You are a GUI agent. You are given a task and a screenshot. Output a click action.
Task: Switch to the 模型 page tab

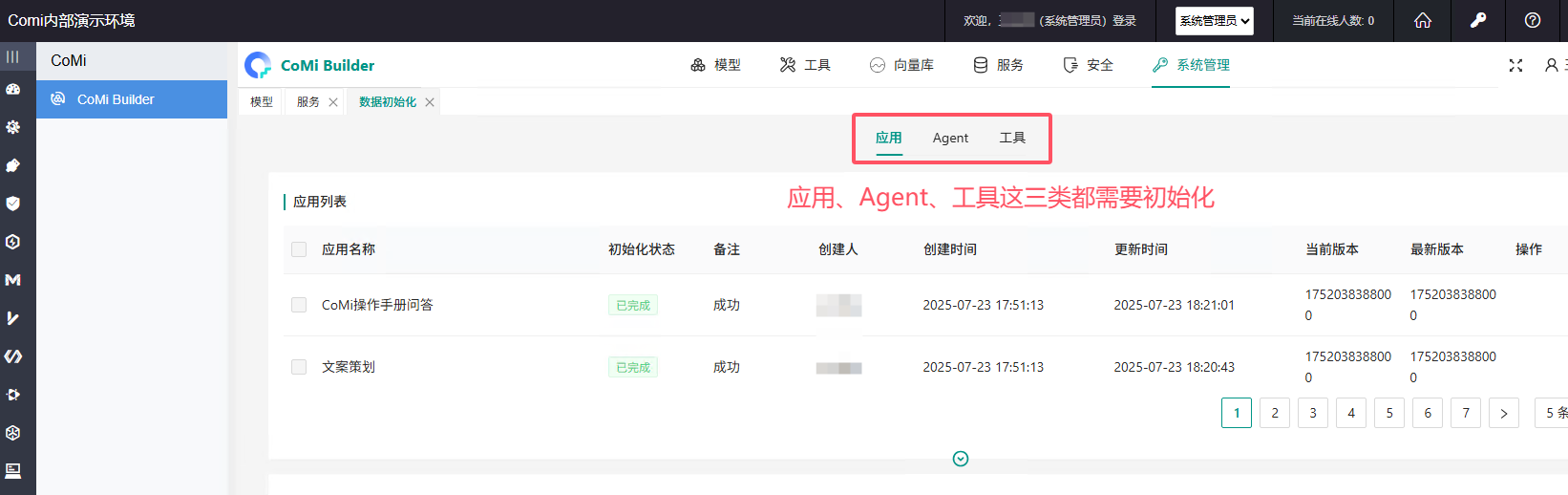(262, 102)
